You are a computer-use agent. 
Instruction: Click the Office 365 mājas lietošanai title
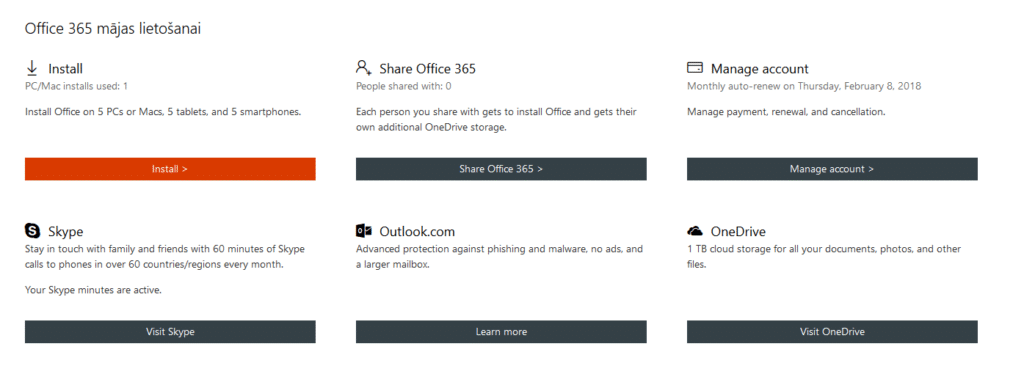click(x=112, y=29)
